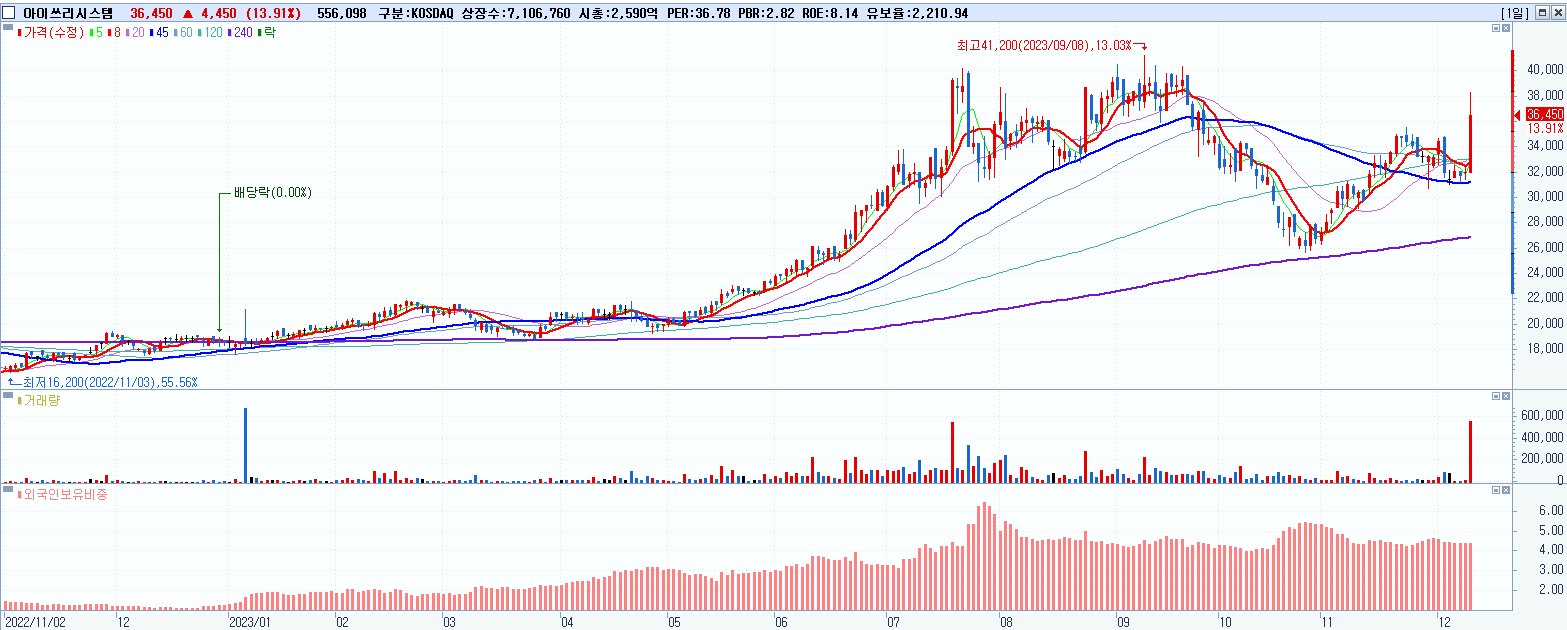1567x630 pixels.
Task: Select the 120-day moving average legend
Action: pyautogui.click(x=211, y=34)
